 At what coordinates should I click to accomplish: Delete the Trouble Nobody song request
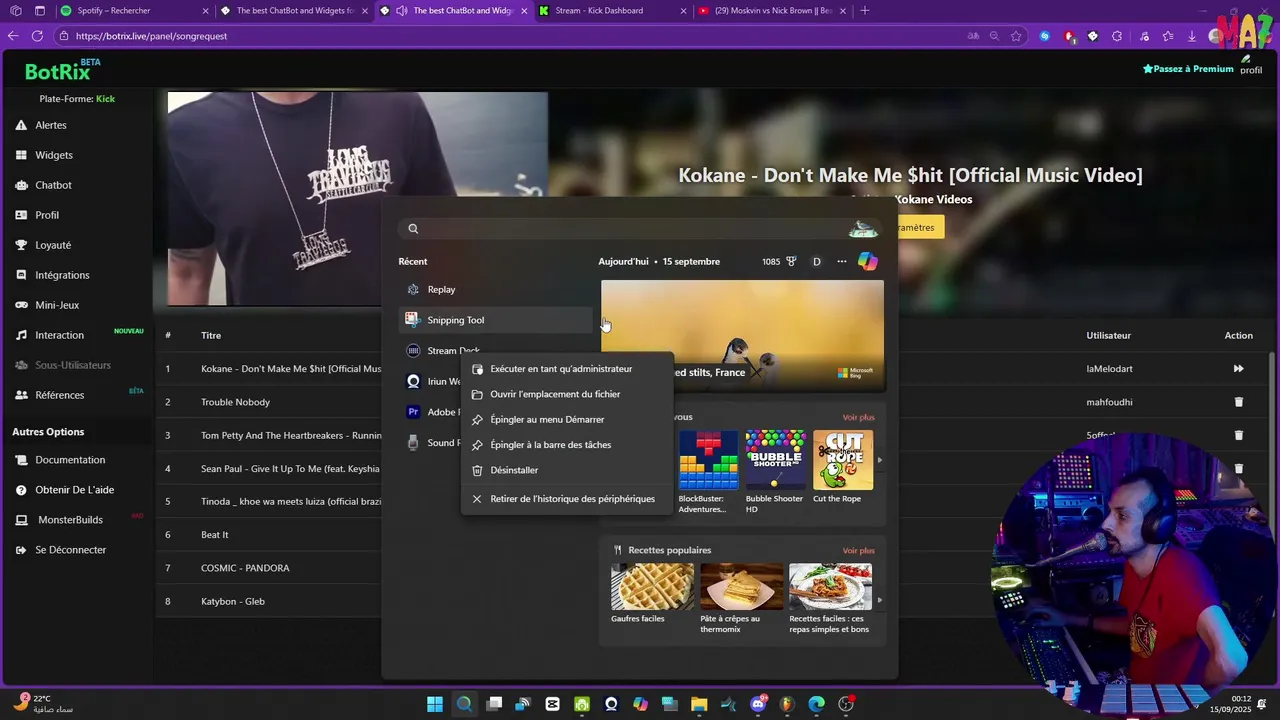coord(1238,402)
